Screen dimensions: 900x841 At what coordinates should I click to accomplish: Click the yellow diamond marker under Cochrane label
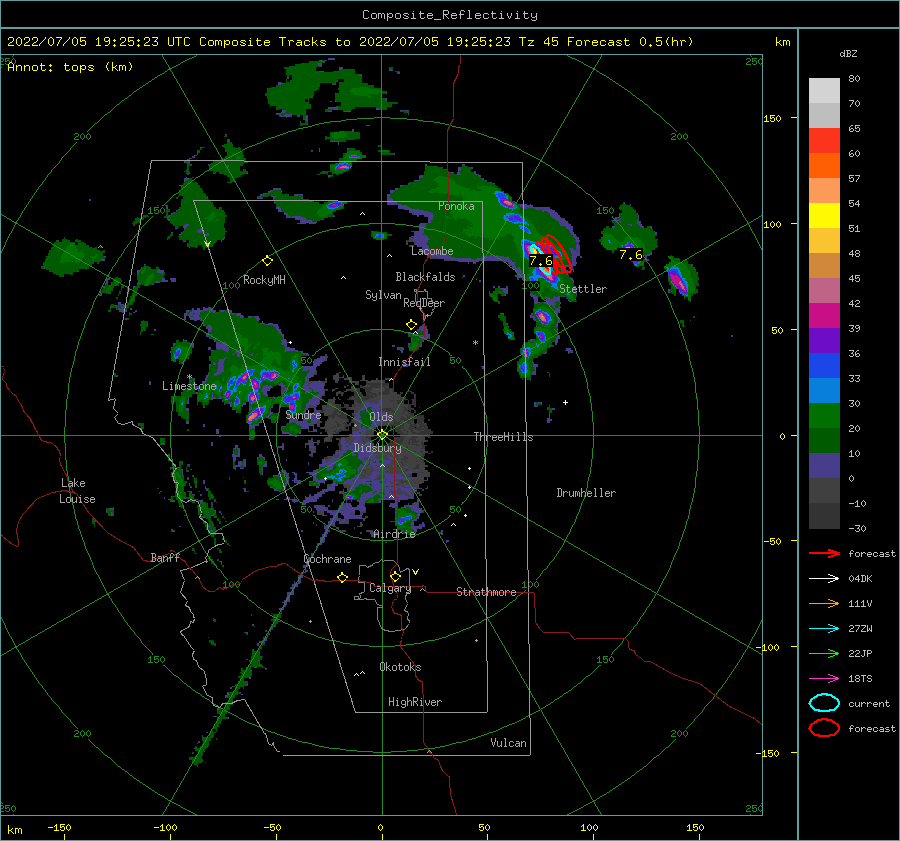click(x=342, y=577)
